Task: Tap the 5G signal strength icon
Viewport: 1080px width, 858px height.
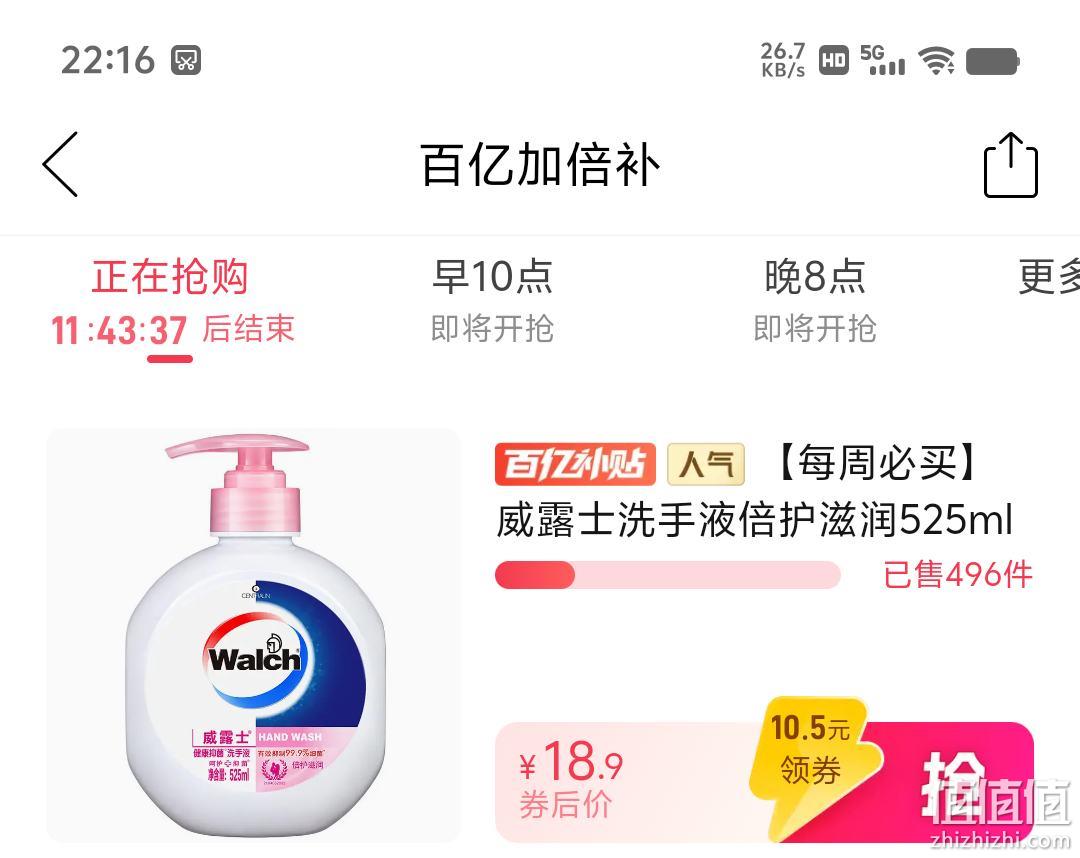Action: coord(882,60)
